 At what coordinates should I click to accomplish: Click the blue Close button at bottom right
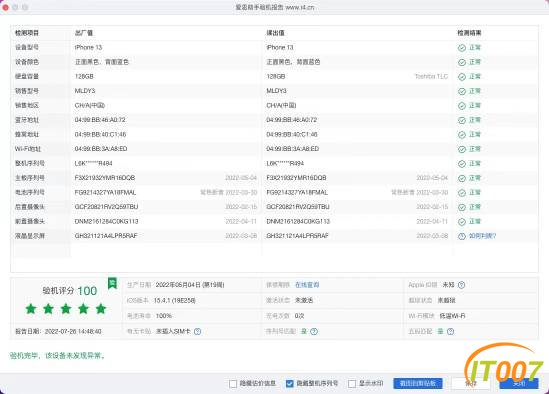519,383
